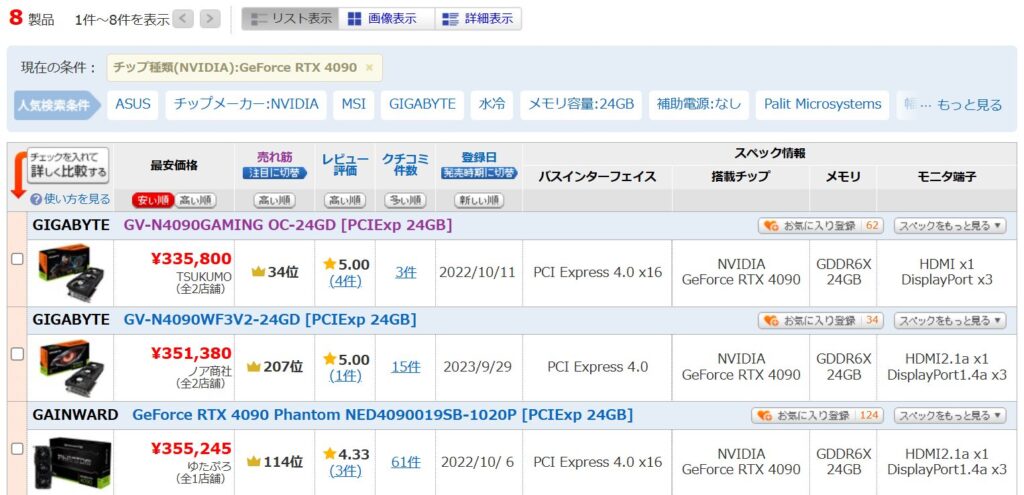Filter by チップメーカー:NVIDIA
Viewport: 1024px width, 495px height.
click(246, 104)
